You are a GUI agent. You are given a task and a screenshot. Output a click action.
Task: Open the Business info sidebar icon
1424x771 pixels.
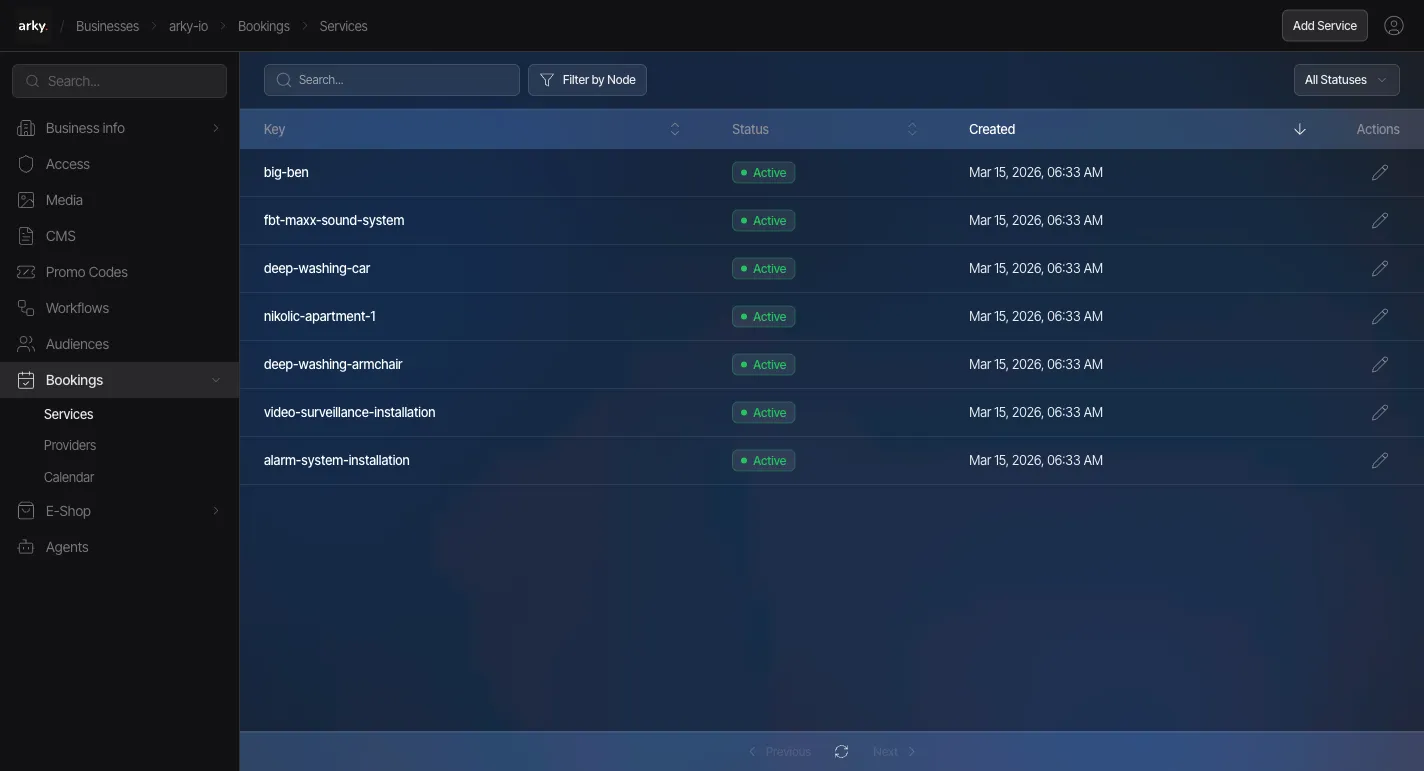25,128
